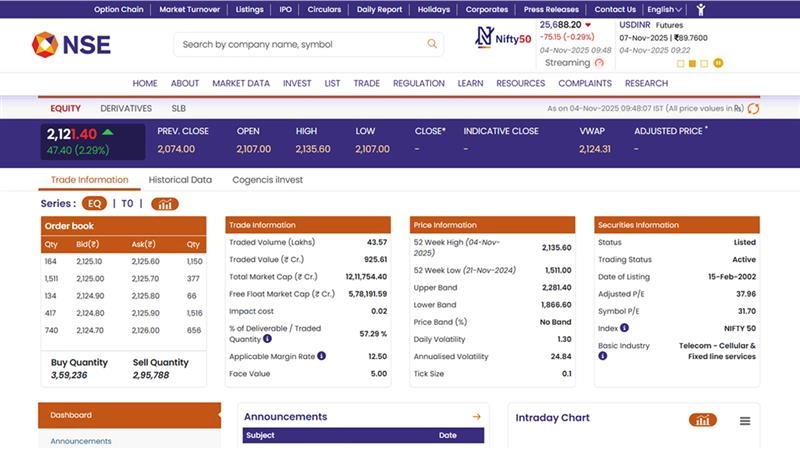The width and height of the screenshot is (800, 450).
Task: Select the EQ series toggle
Action: 95,203
